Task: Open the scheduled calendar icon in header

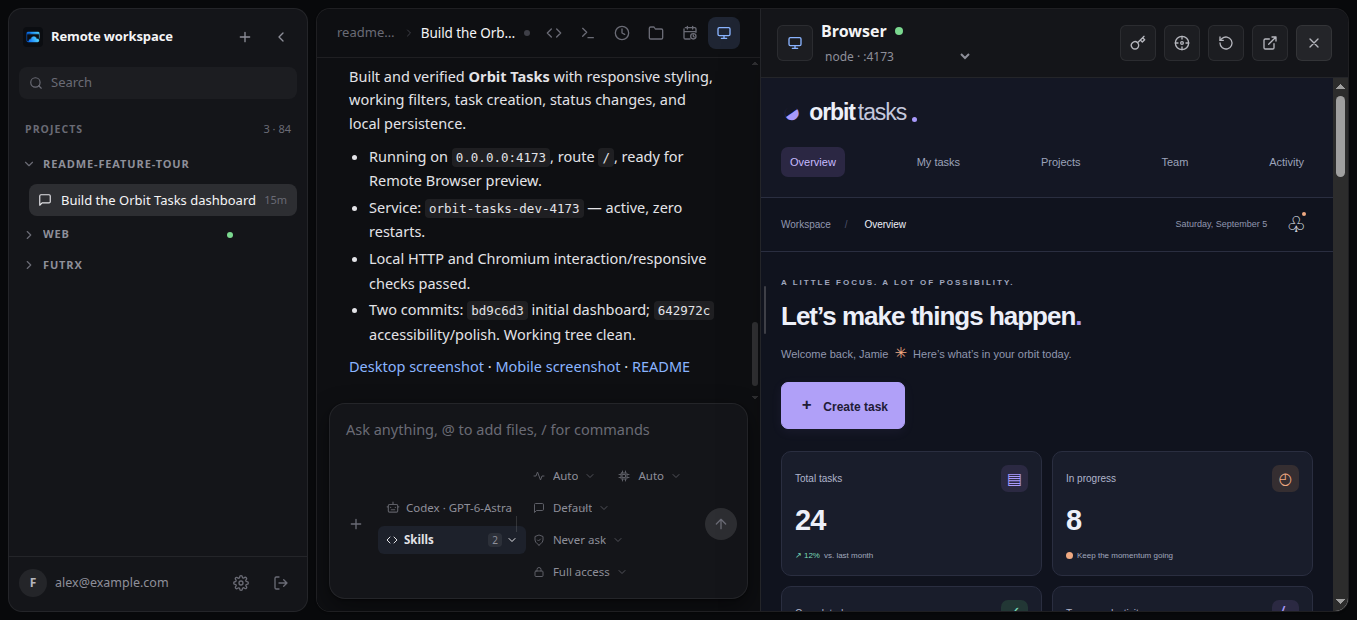Action: [x=690, y=33]
